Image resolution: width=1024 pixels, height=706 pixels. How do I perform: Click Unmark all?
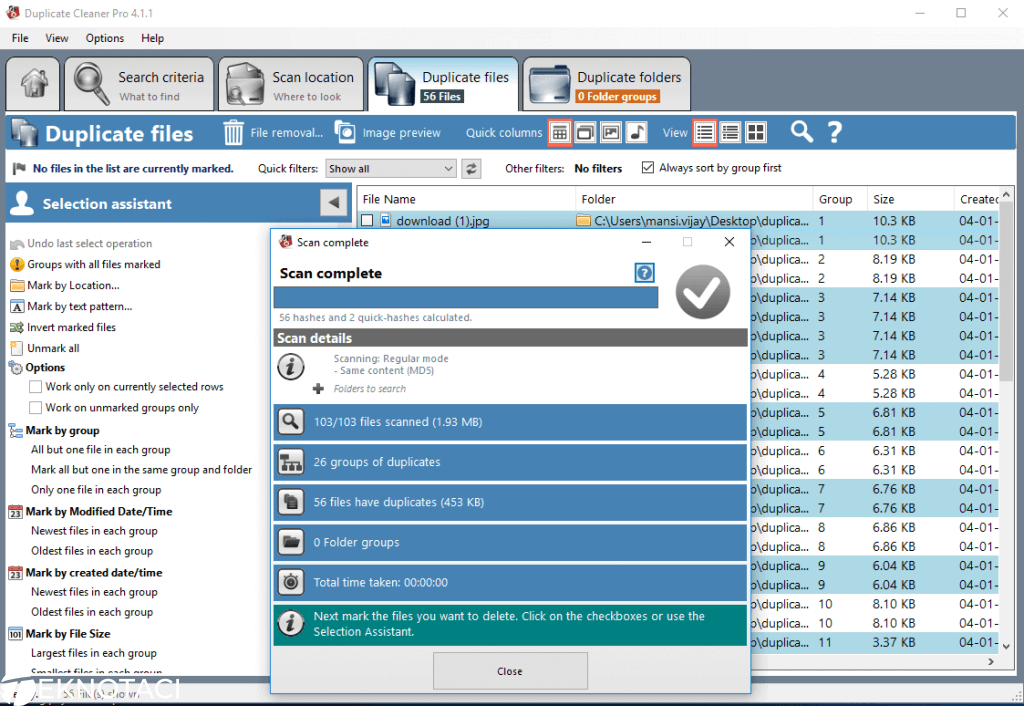coord(53,348)
